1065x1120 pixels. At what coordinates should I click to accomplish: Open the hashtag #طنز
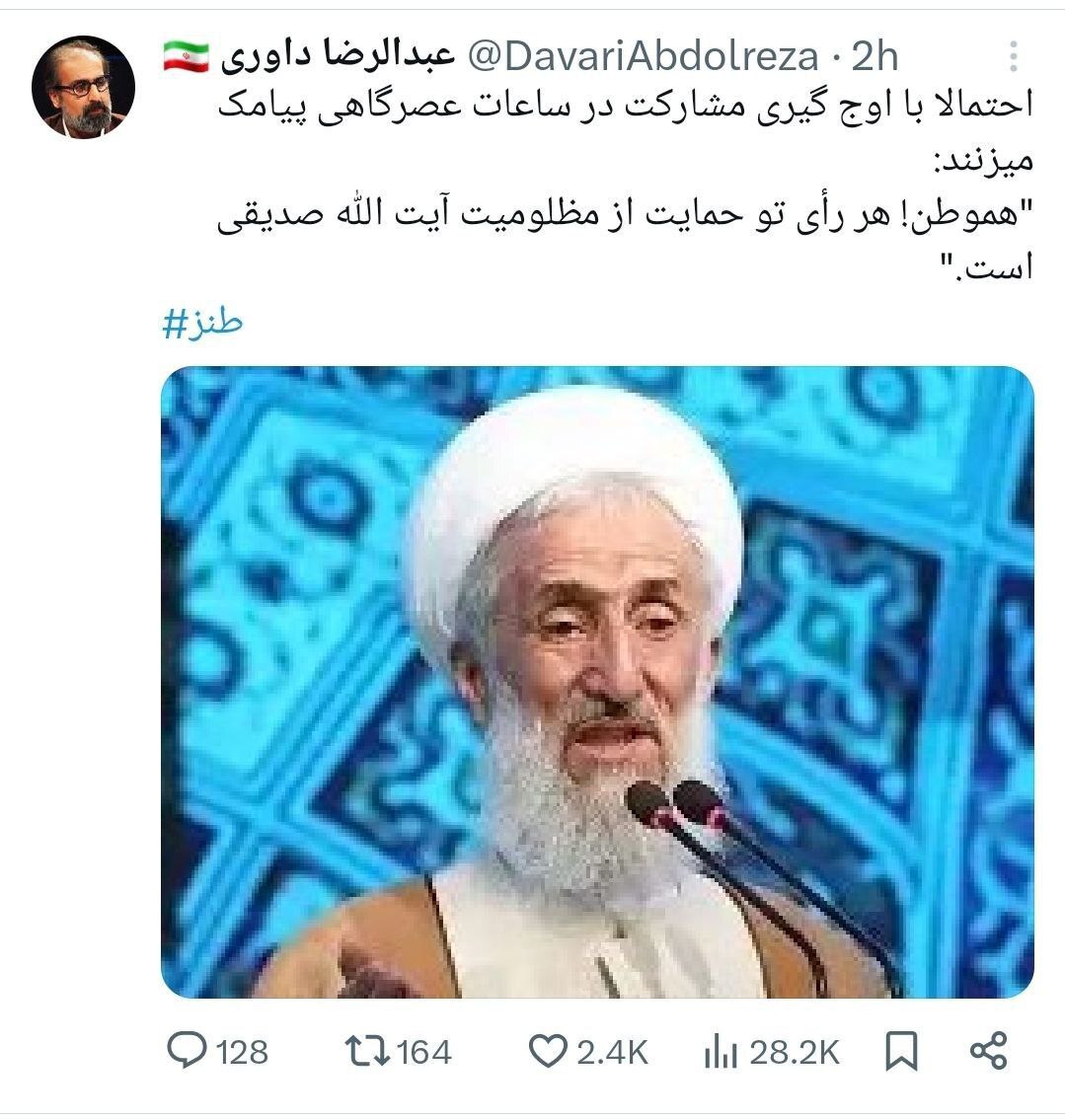[x=203, y=324]
